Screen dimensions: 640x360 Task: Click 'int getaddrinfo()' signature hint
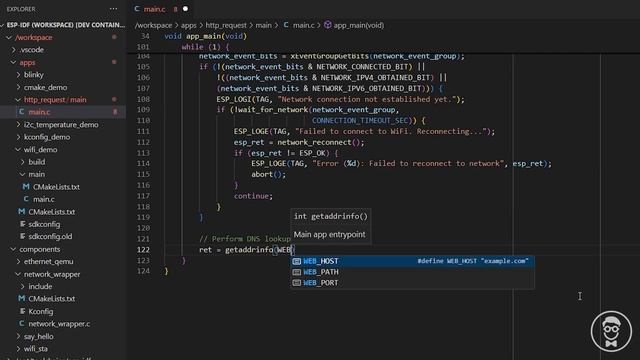pos(331,216)
